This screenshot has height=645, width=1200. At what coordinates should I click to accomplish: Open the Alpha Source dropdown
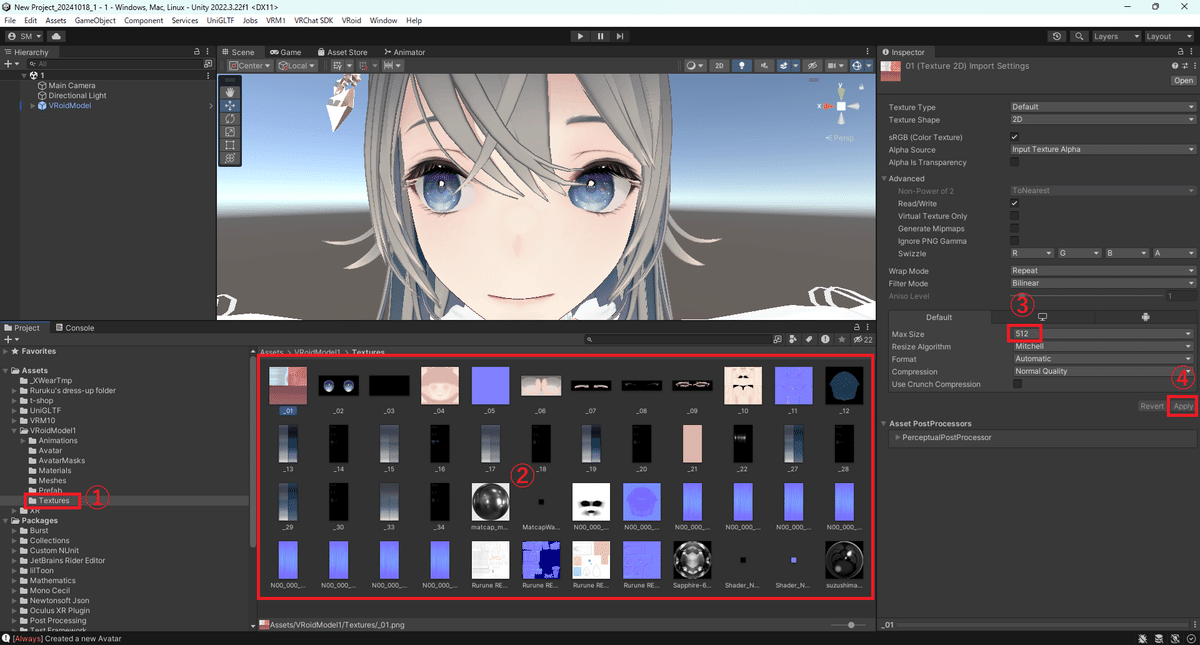[x=1103, y=150]
